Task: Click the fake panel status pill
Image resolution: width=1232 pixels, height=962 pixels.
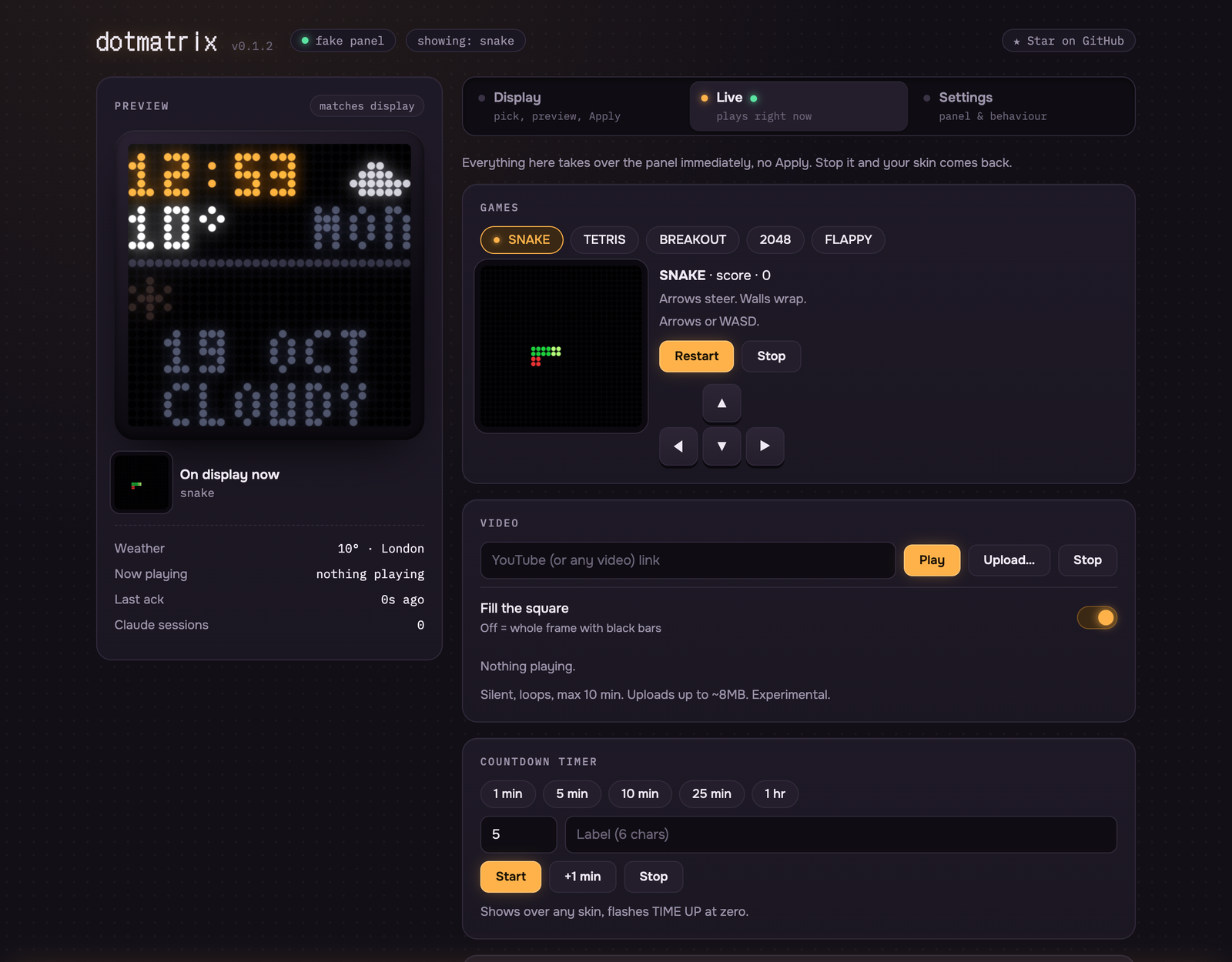Action: (343, 41)
